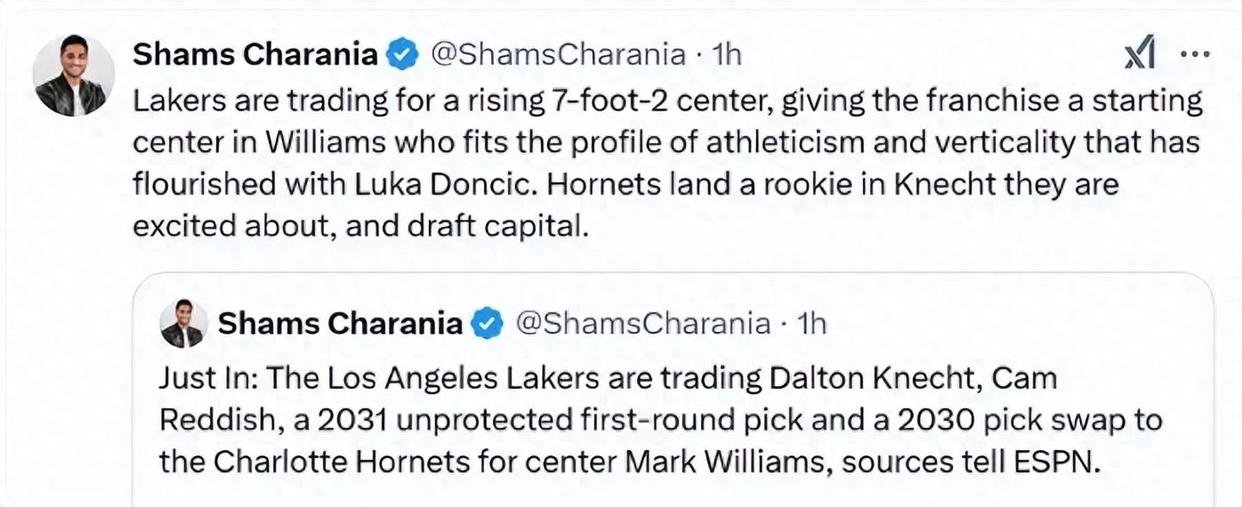Image resolution: width=1242 pixels, height=507 pixels.
Task: Open the three-dot more options menu
Action: point(1195,55)
